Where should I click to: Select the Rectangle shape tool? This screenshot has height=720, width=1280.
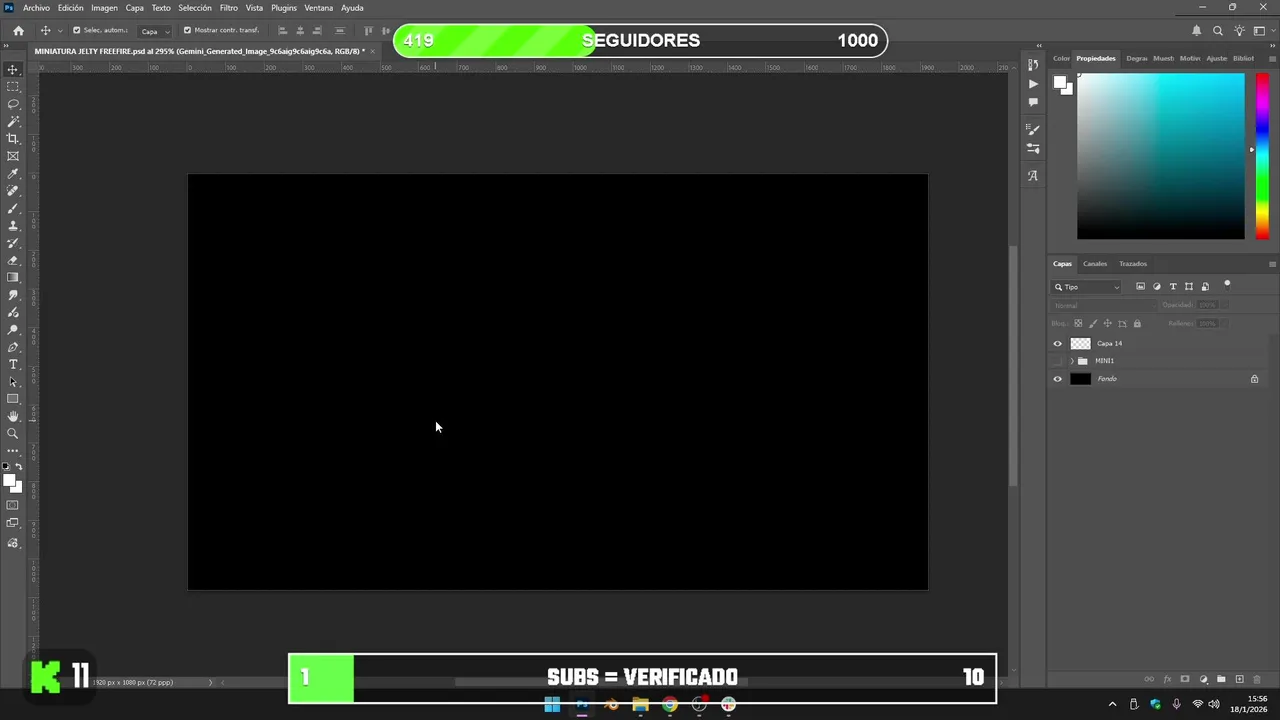coord(13,399)
